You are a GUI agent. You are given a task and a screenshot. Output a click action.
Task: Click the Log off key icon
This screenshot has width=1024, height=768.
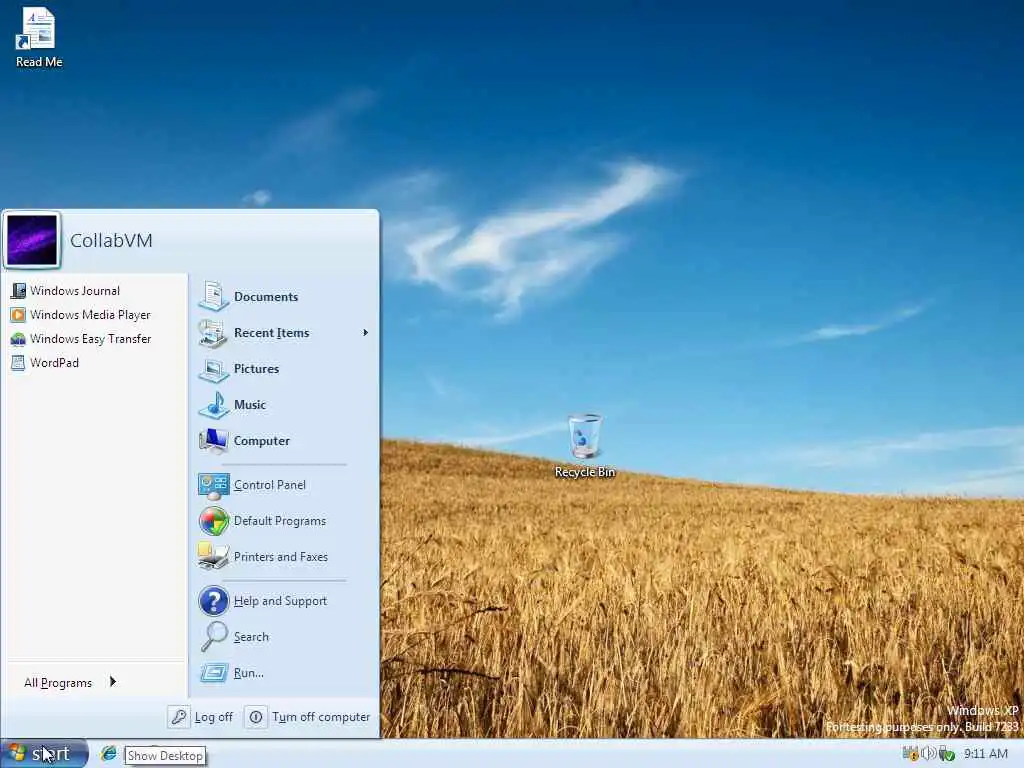[x=178, y=717]
